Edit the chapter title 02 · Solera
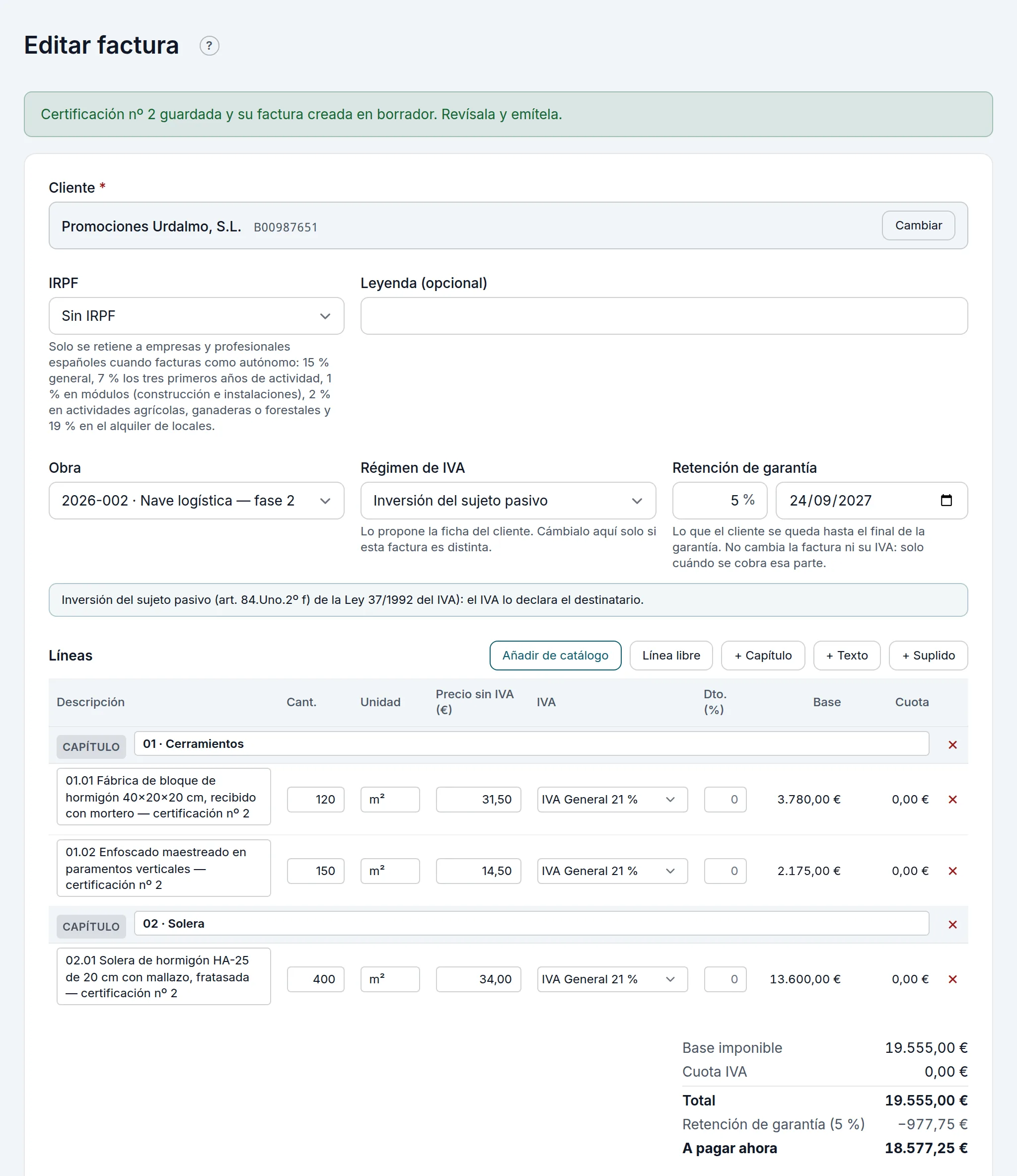The height and width of the screenshot is (1176, 1017). pyautogui.click(x=531, y=923)
